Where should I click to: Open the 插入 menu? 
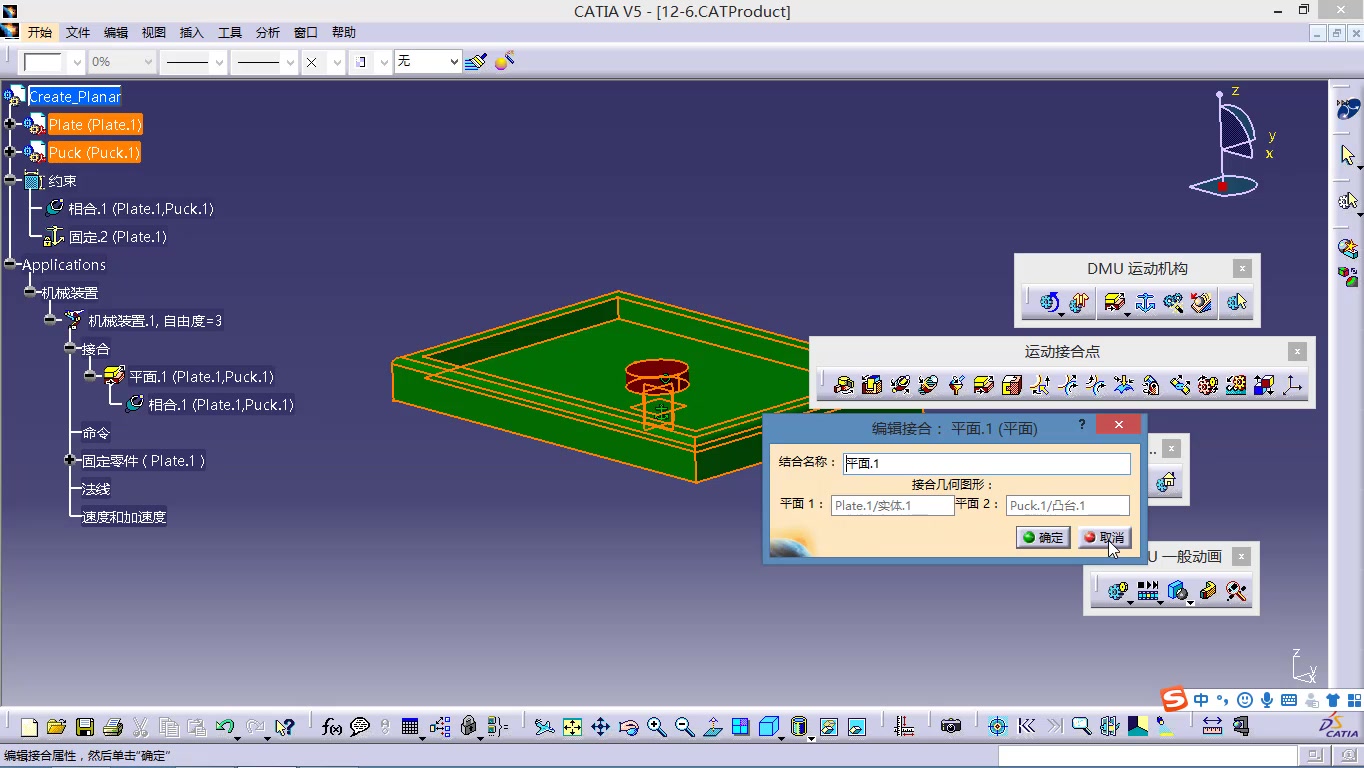tap(192, 32)
